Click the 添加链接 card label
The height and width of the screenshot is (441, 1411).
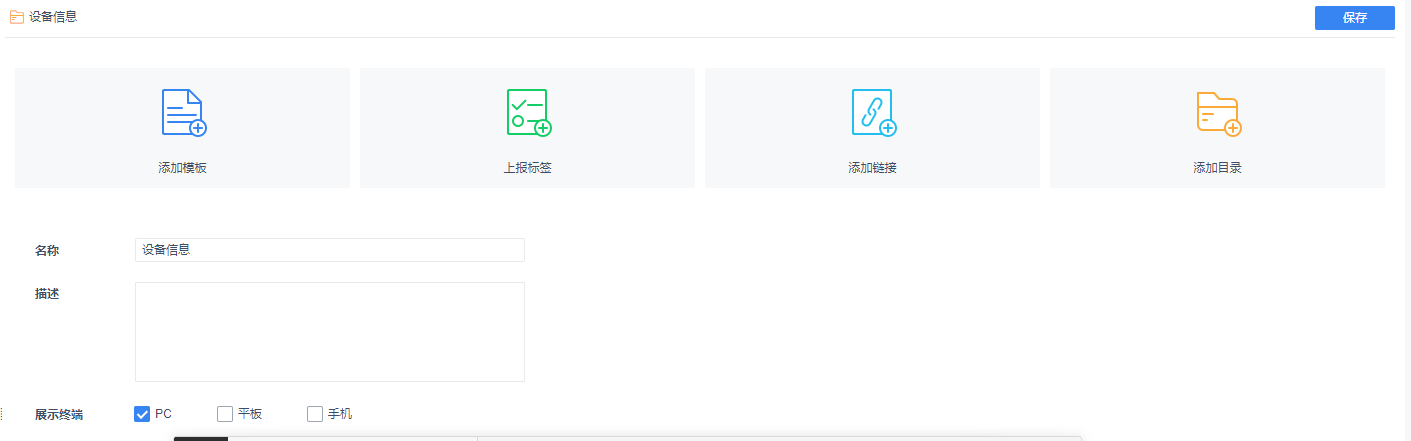pyautogui.click(x=872, y=168)
